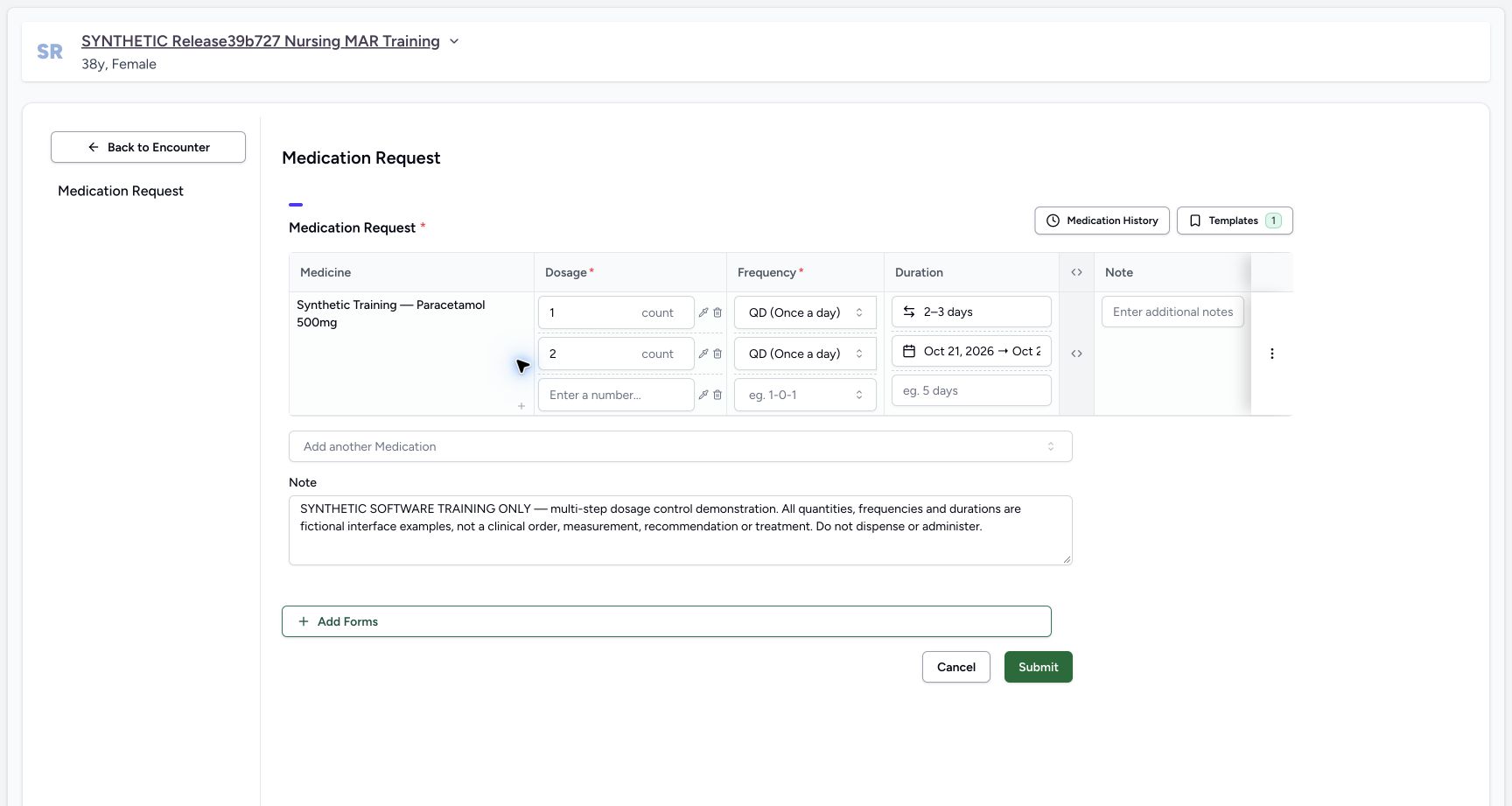Open the Oct 21, 2026 date range picker
The height and width of the screenshot is (806, 1512).
click(971, 351)
